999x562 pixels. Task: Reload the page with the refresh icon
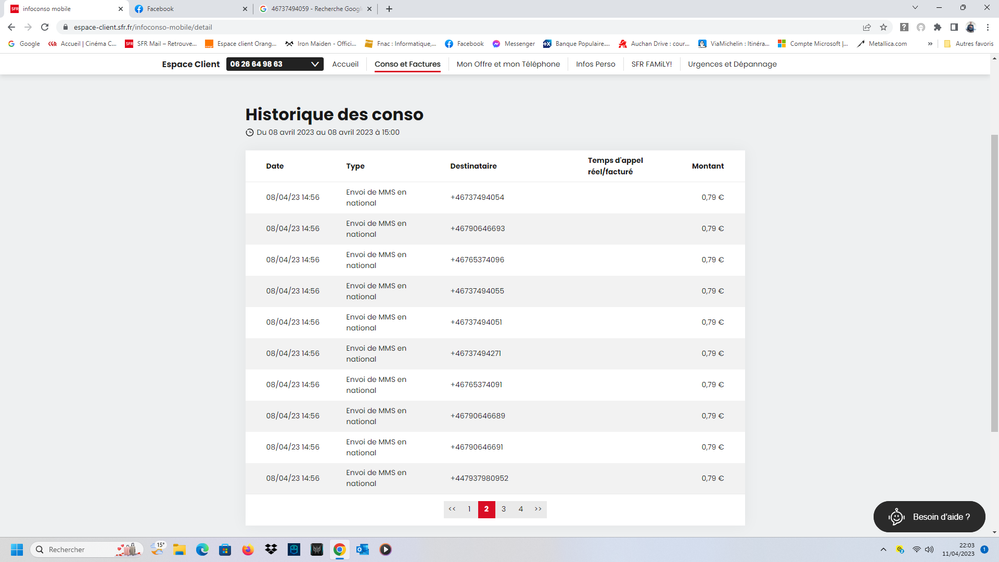click(45, 27)
